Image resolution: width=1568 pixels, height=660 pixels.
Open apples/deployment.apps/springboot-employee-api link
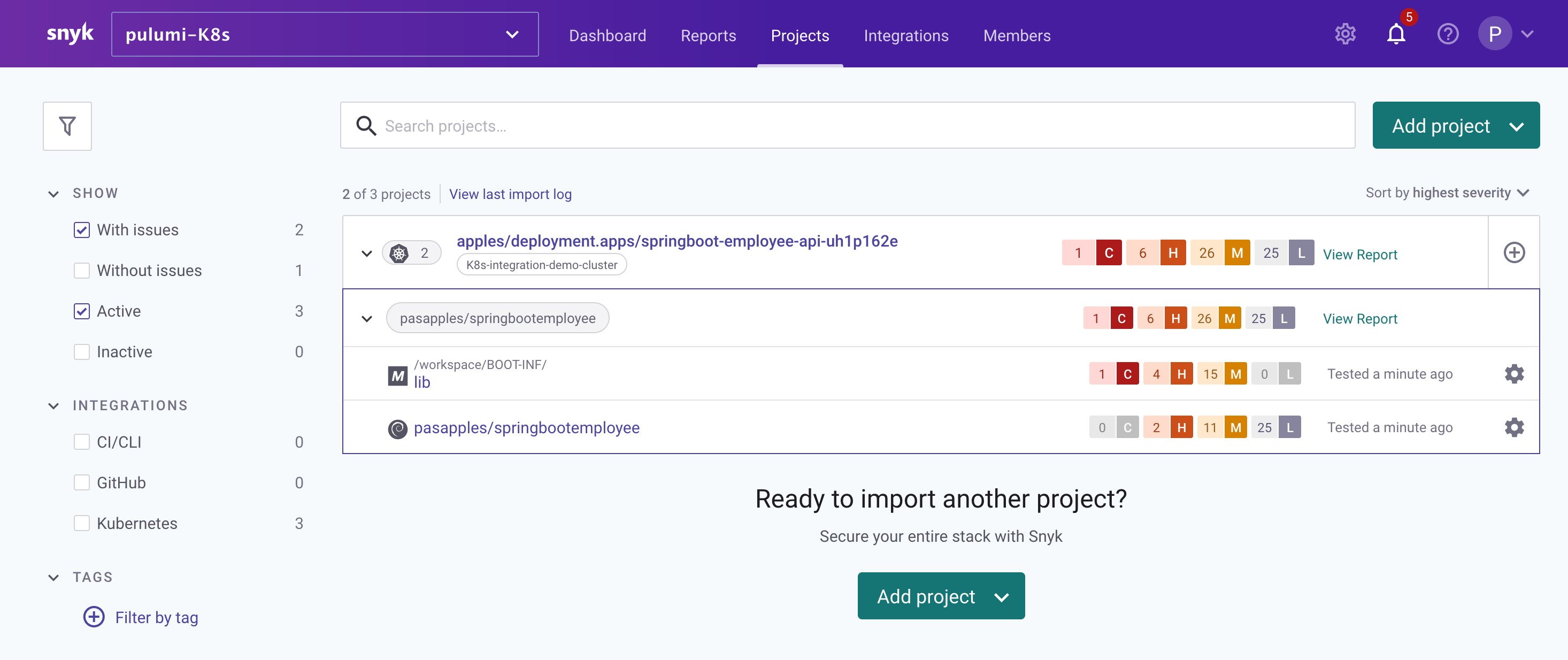coord(677,241)
